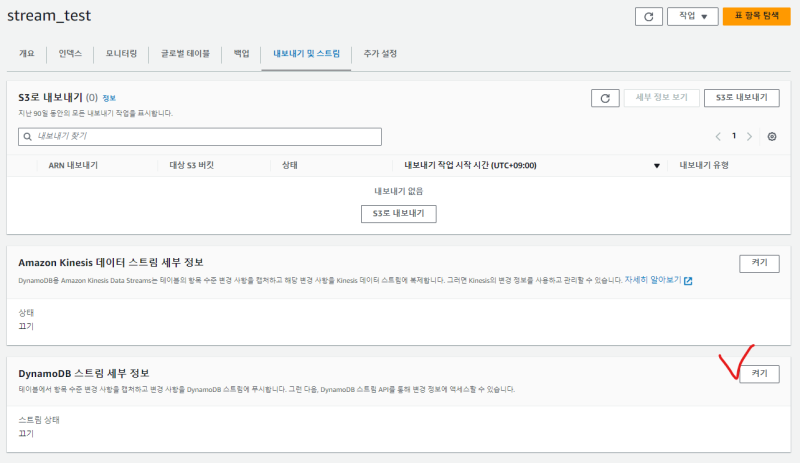Switch to the 개요 tab
800x463 pixels.
click(x=27, y=54)
